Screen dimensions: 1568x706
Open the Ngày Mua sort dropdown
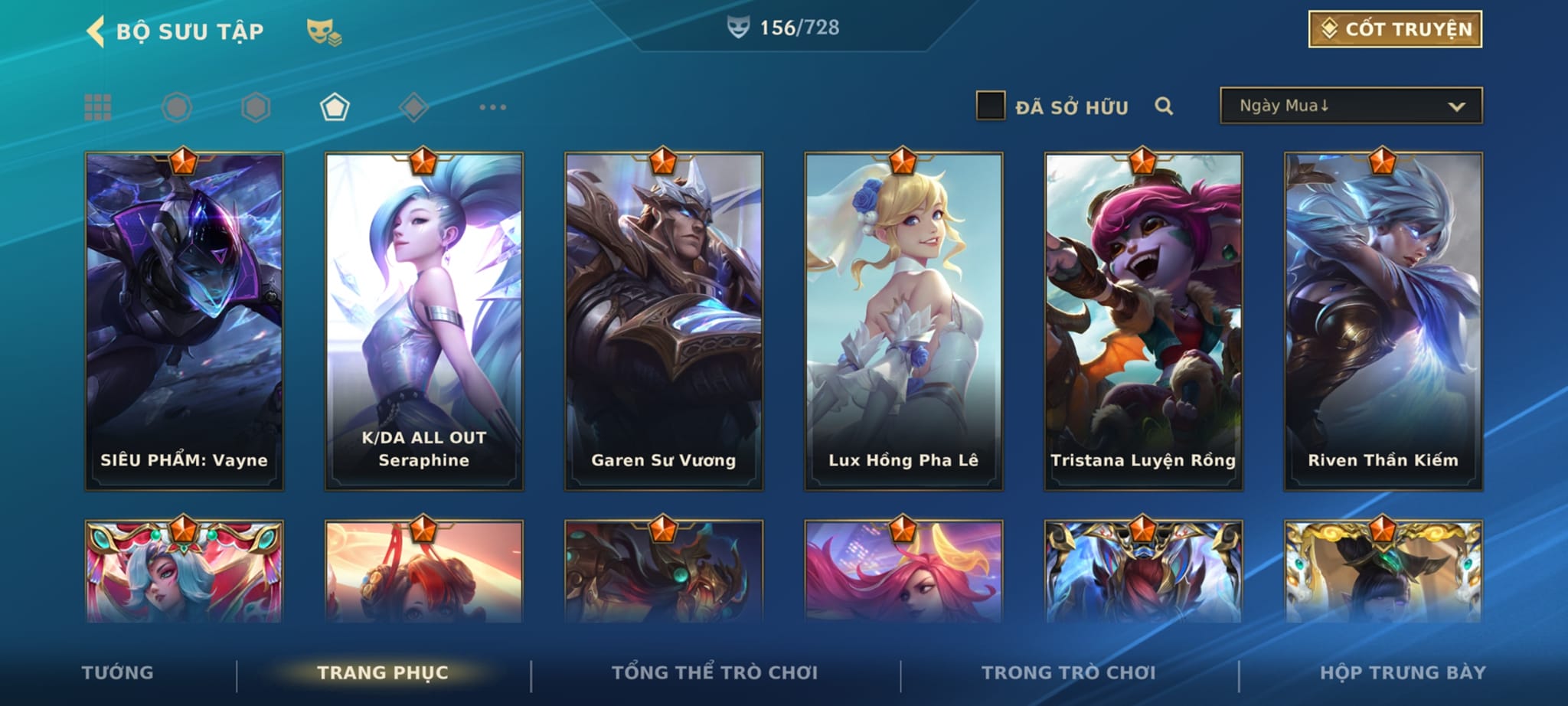1351,106
